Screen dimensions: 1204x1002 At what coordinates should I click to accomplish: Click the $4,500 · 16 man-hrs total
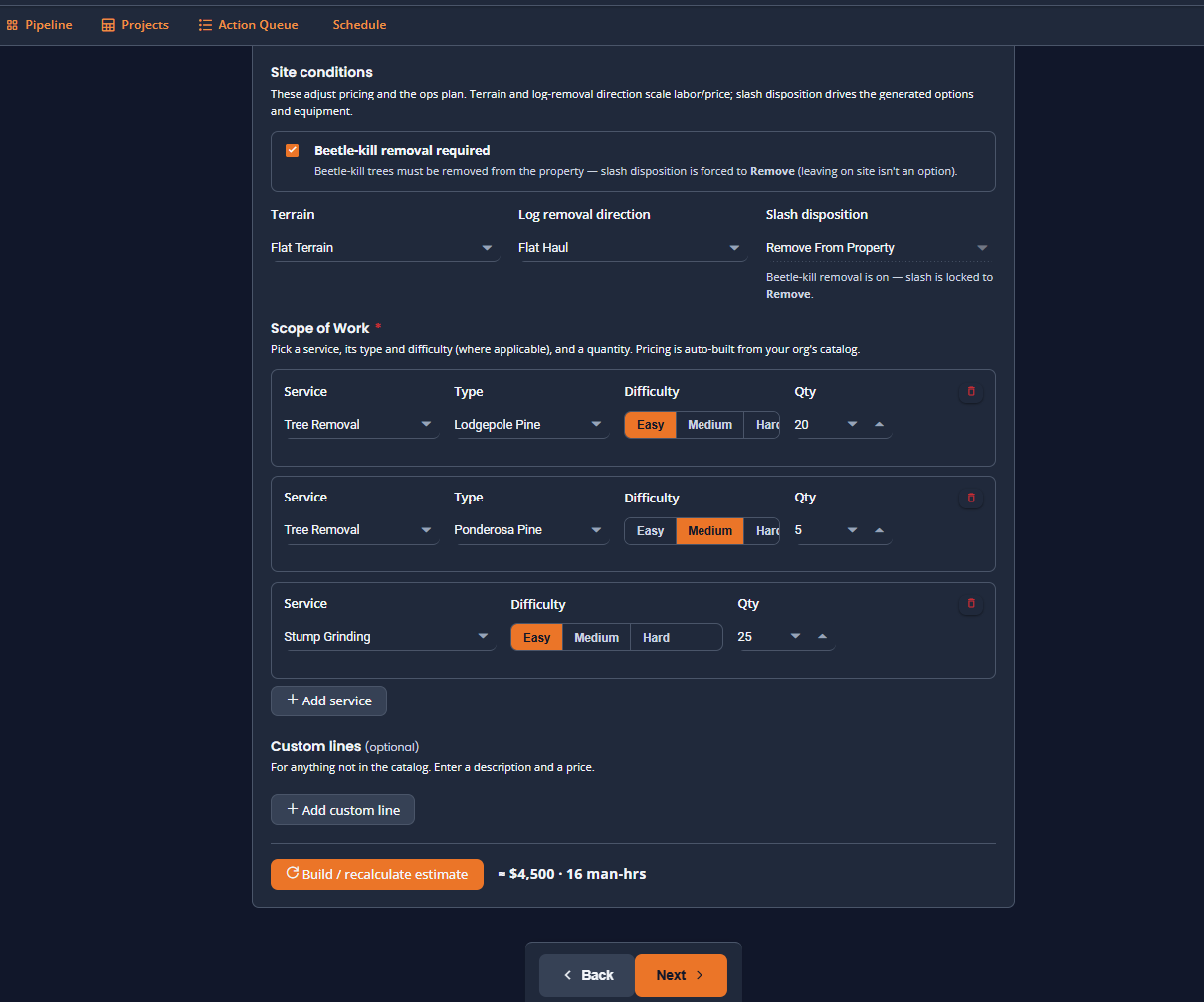[x=572, y=874]
